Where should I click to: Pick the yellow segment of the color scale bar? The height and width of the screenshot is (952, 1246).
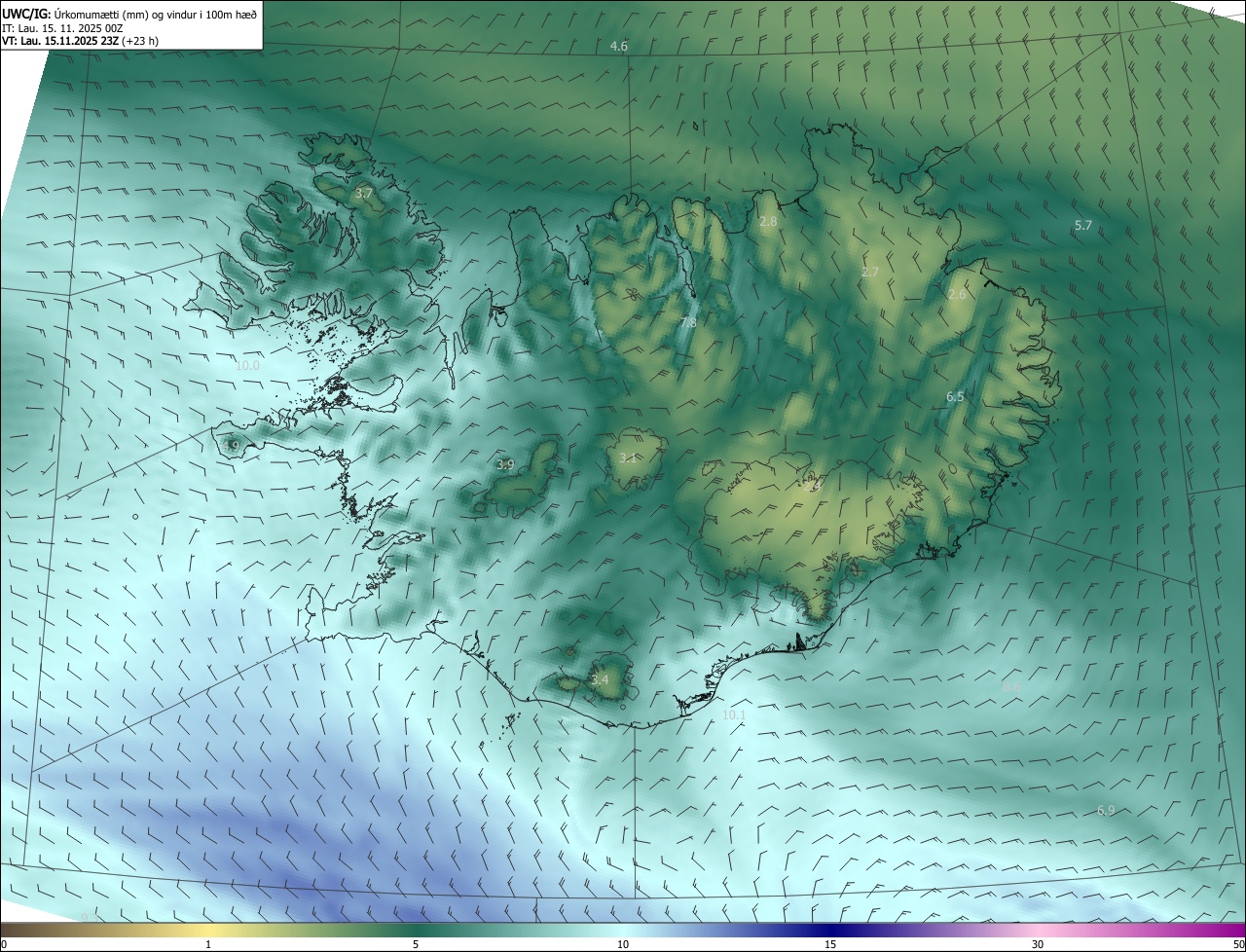tap(208, 930)
